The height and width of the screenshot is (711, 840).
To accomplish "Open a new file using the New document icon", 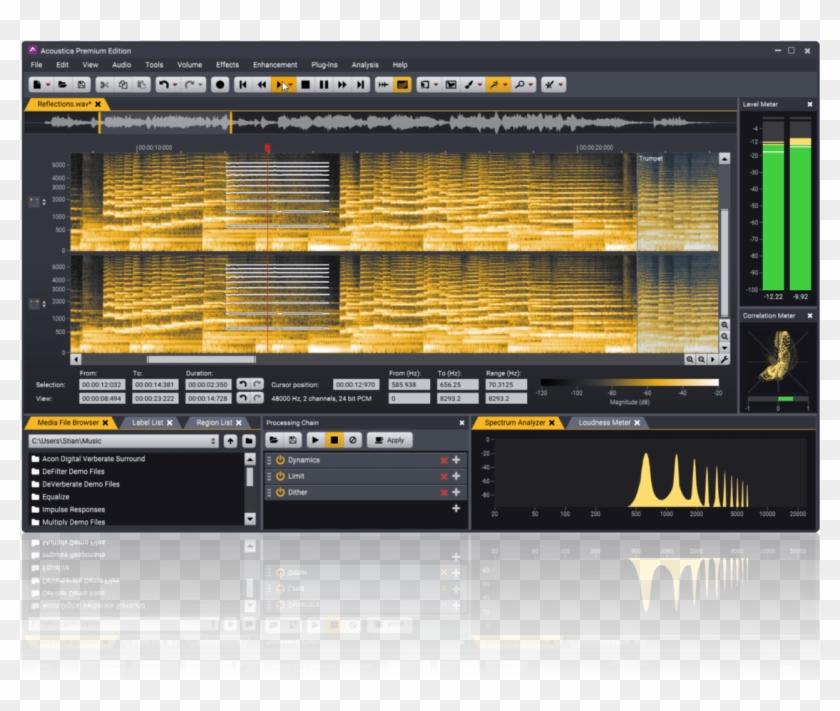I will (x=37, y=85).
